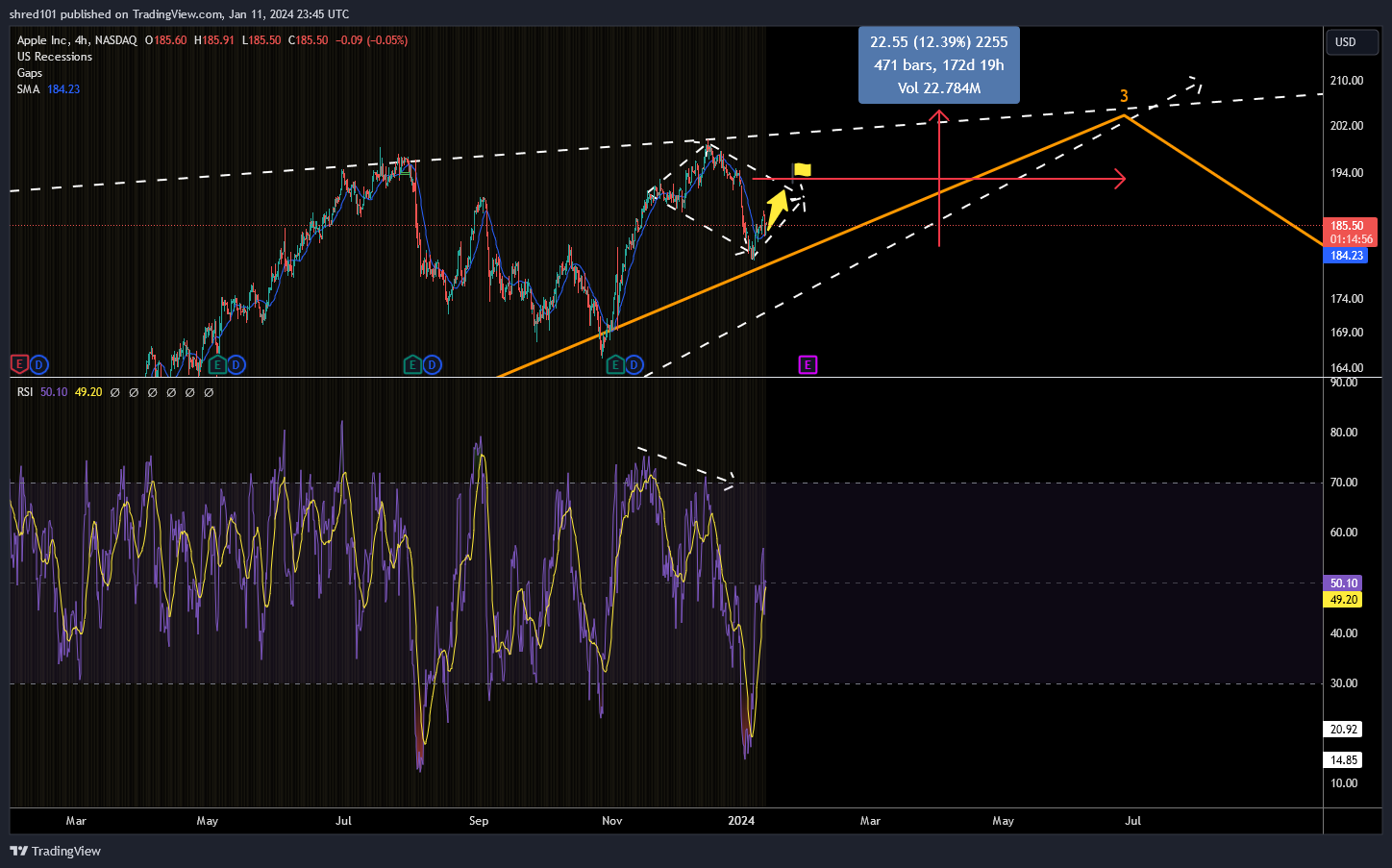
Task: Click the 2024 label on time axis
Action: point(741,821)
